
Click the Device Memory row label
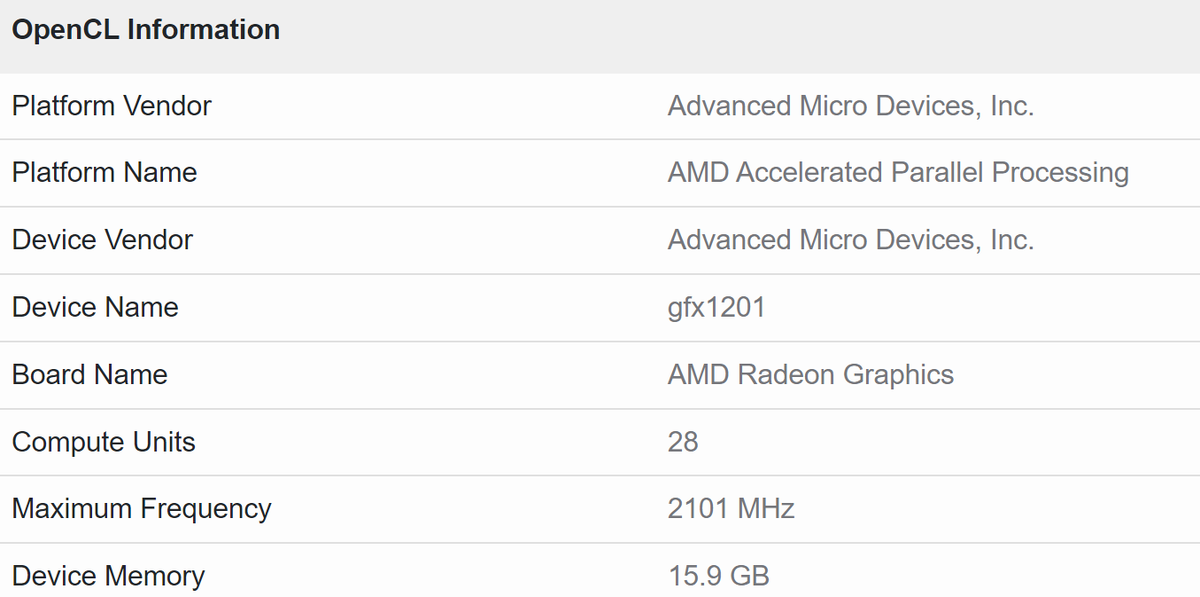[108, 576]
